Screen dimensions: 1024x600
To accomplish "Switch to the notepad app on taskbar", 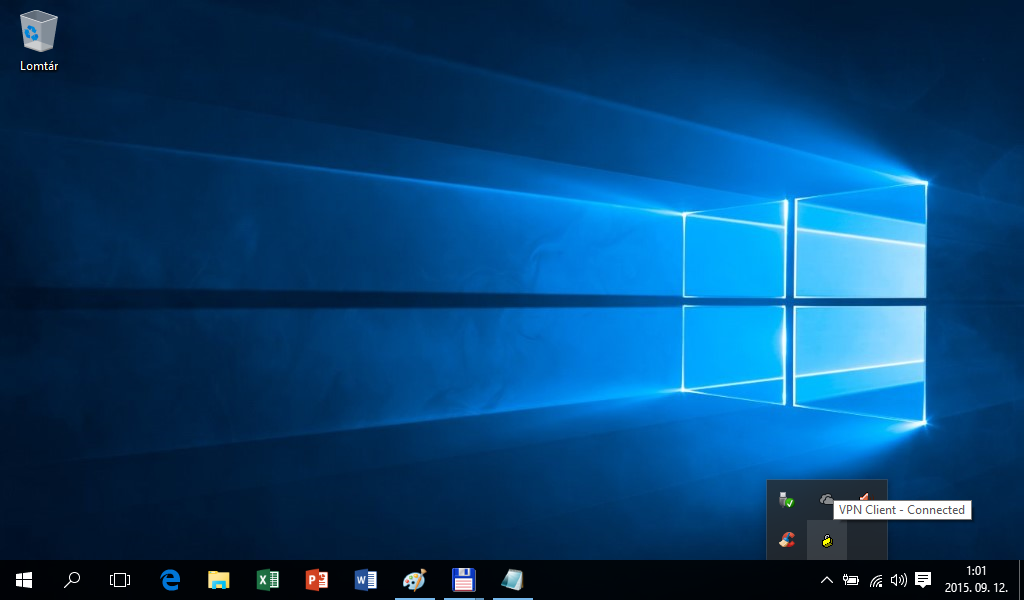I will pyautogui.click(x=512, y=580).
